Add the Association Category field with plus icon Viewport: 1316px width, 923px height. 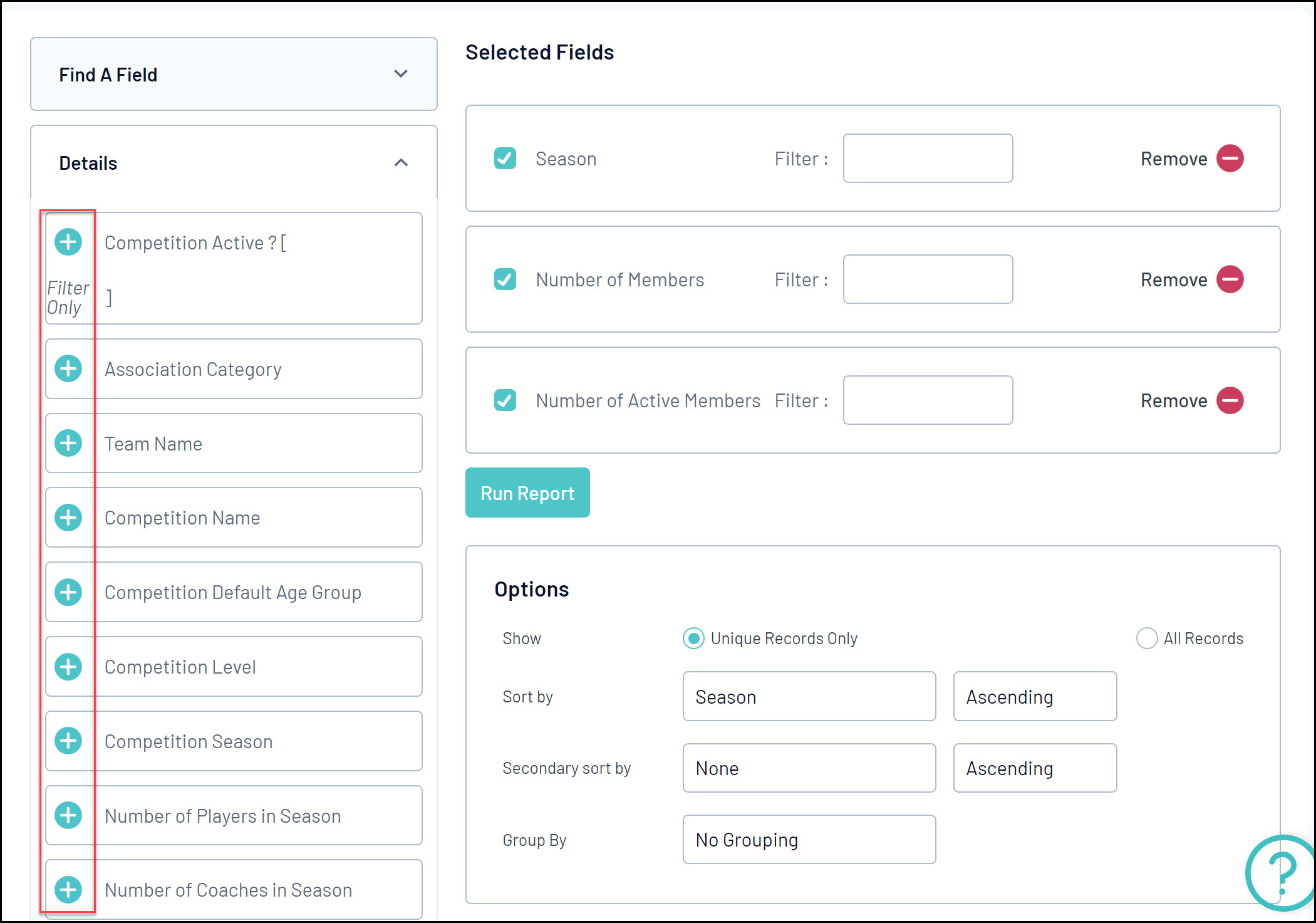(68, 368)
